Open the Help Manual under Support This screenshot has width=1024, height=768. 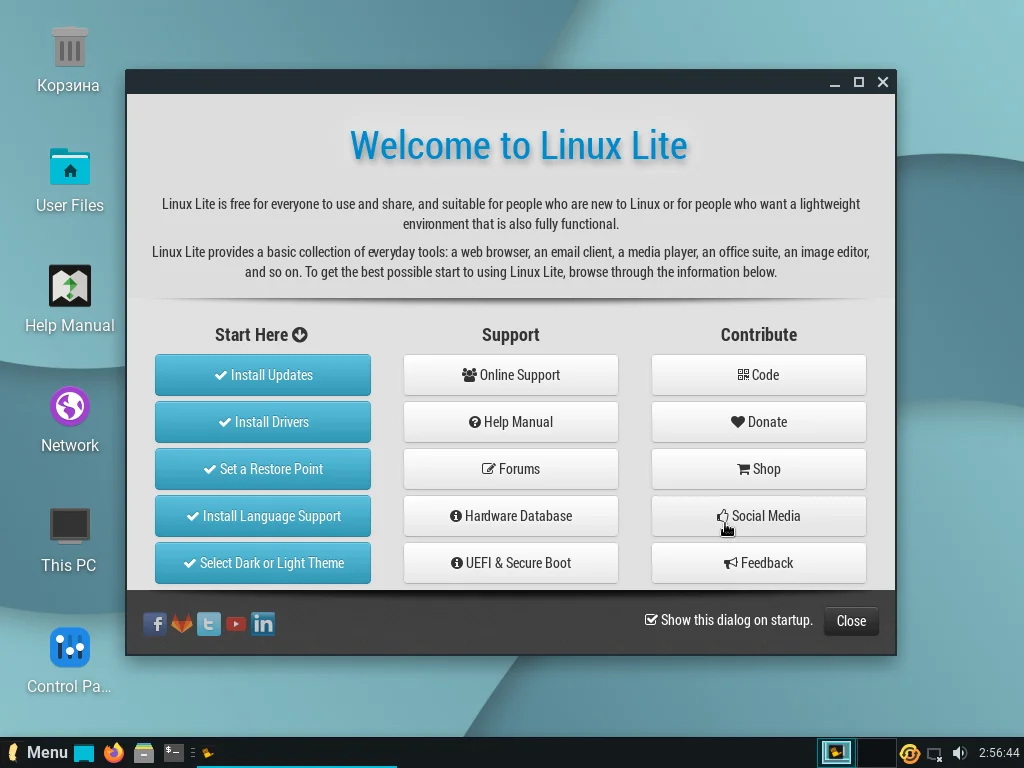(x=511, y=422)
